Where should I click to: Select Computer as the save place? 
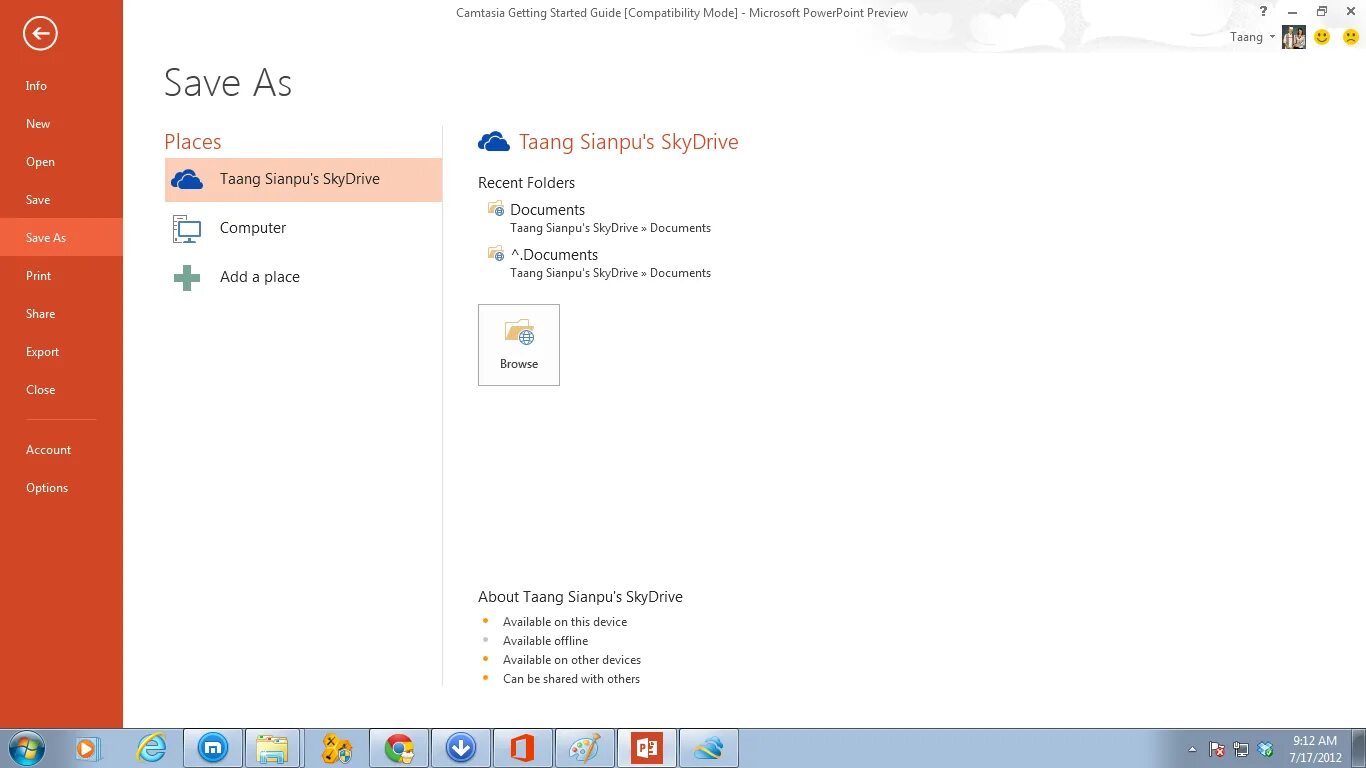(x=303, y=228)
